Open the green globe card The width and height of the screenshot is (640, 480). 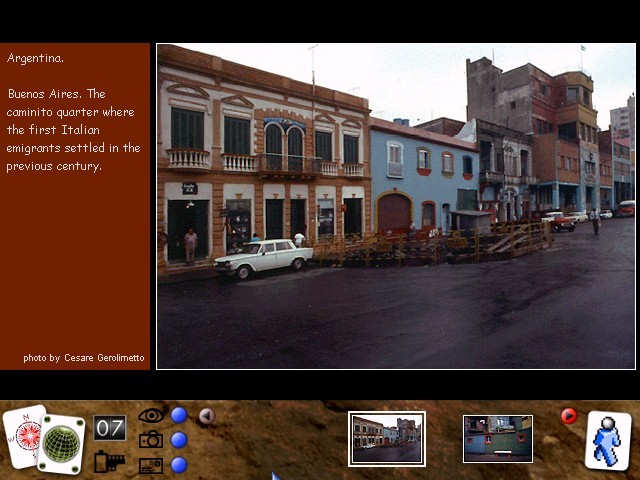point(61,444)
